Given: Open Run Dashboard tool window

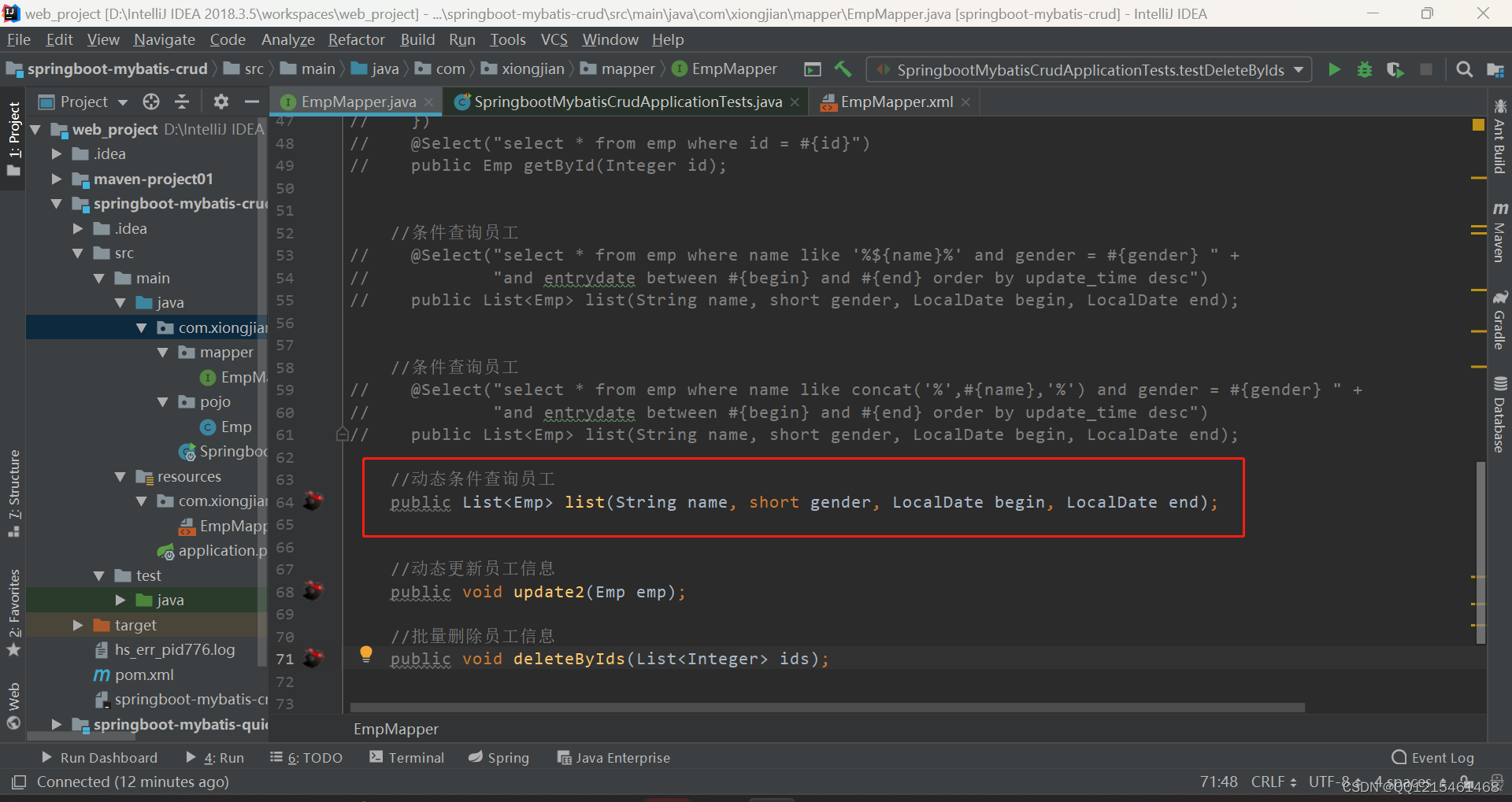Looking at the screenshot, I should click(x=100, y=757).
